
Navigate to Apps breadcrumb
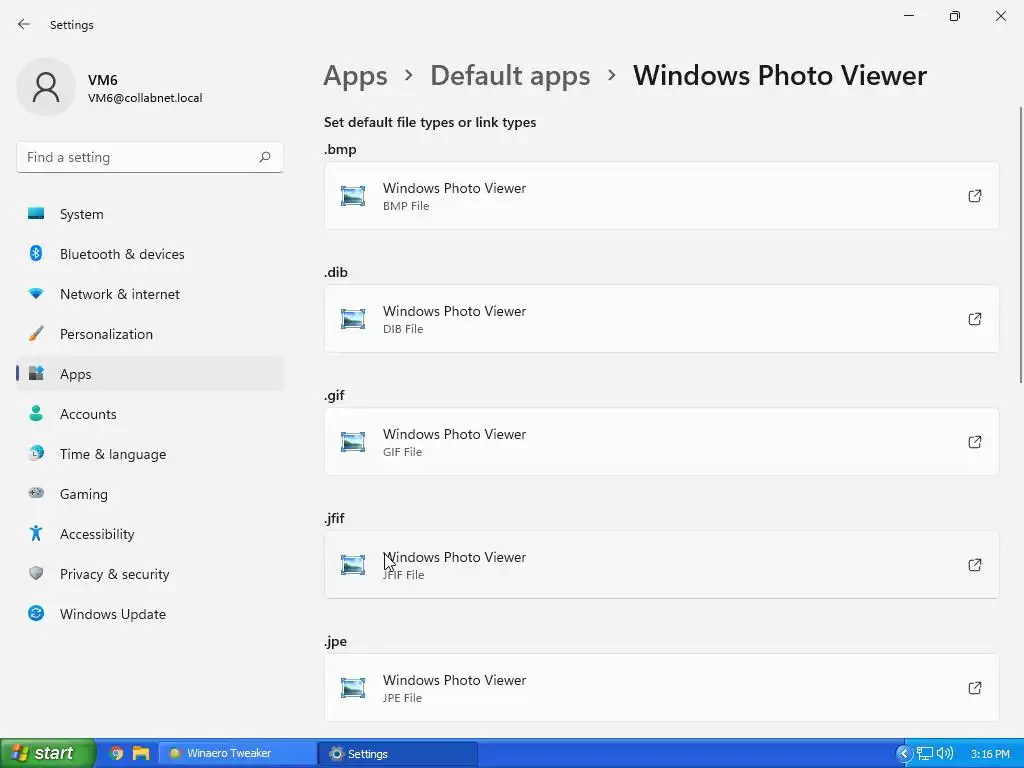coord(355,76)
